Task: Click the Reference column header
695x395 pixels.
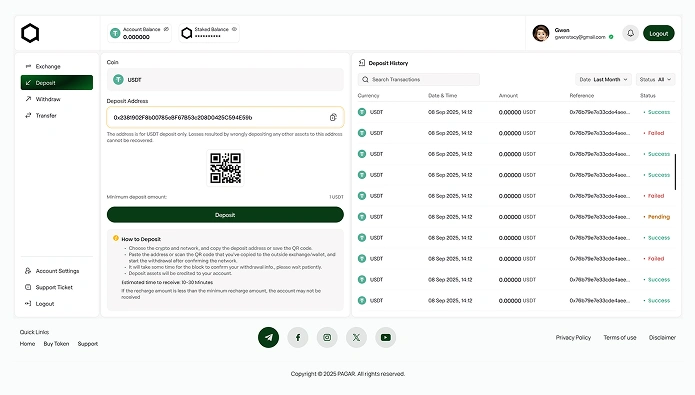Action: coord(582,95)
